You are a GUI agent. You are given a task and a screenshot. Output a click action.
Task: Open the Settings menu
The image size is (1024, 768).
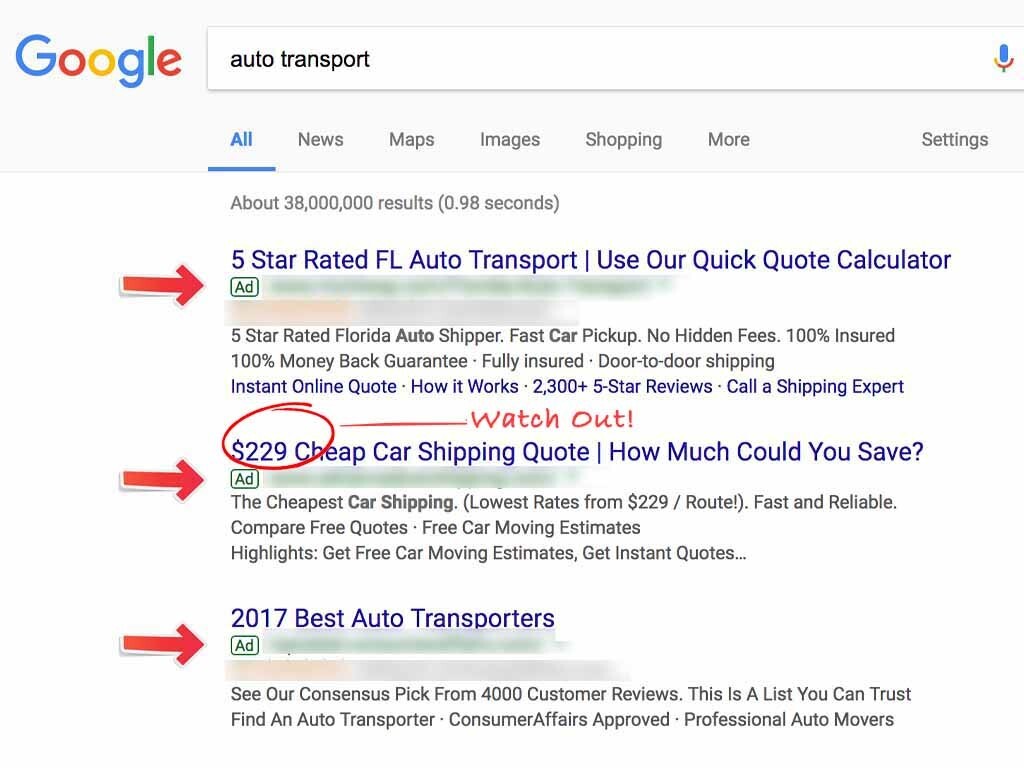pyautogui.click(x=955, y=139)
